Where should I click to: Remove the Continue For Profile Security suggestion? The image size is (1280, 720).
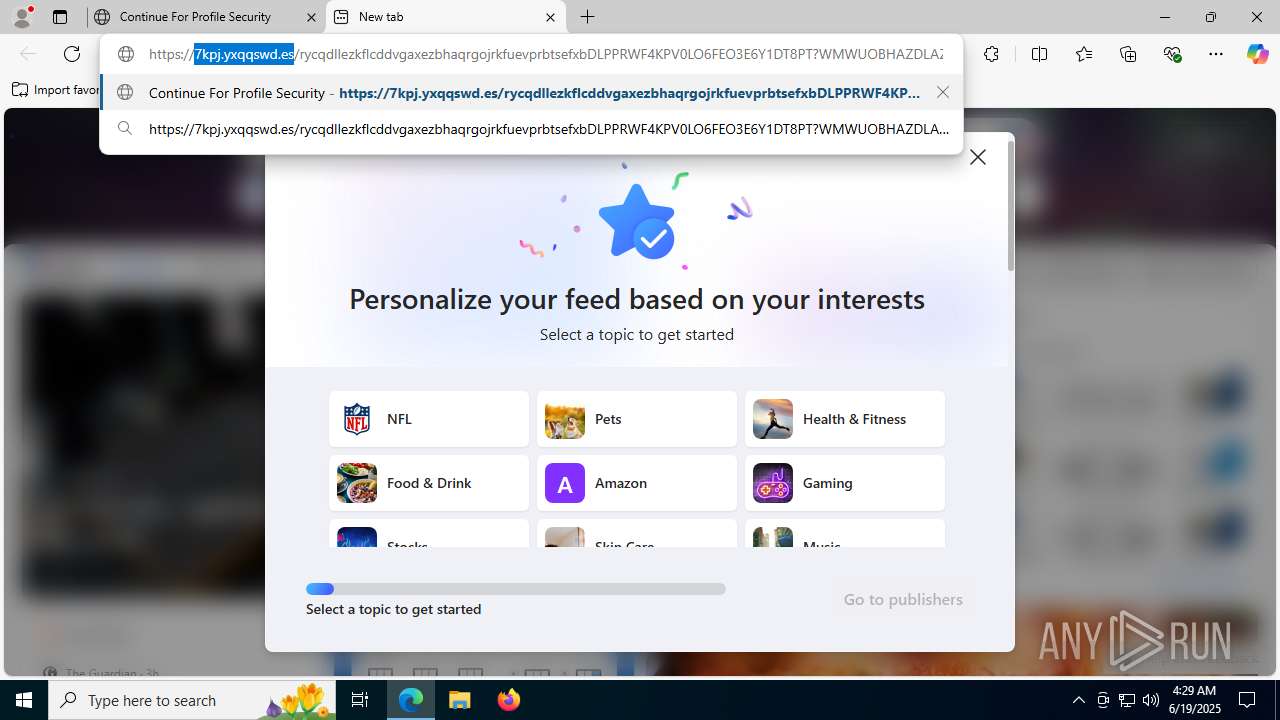click(943, 92)
